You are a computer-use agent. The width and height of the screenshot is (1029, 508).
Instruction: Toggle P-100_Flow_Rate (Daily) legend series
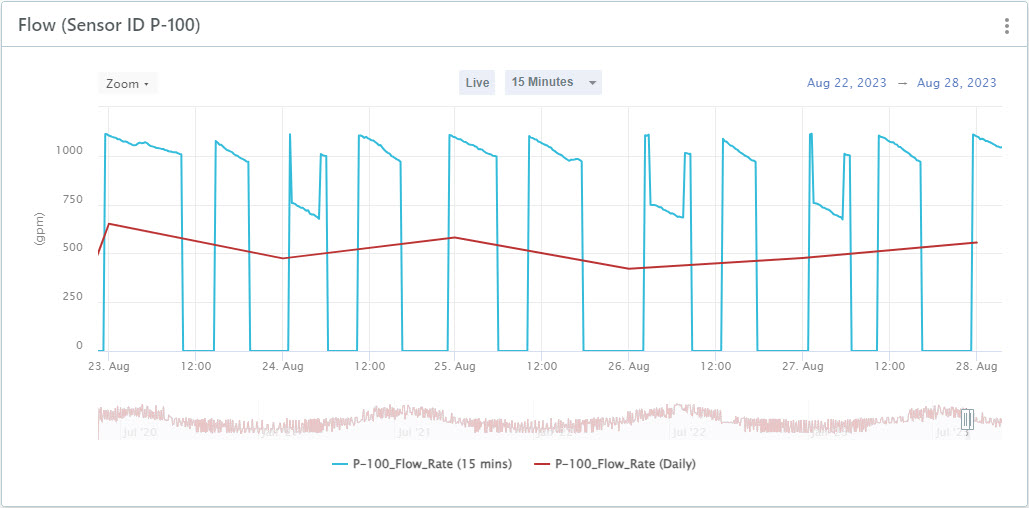tap(615, 464)
